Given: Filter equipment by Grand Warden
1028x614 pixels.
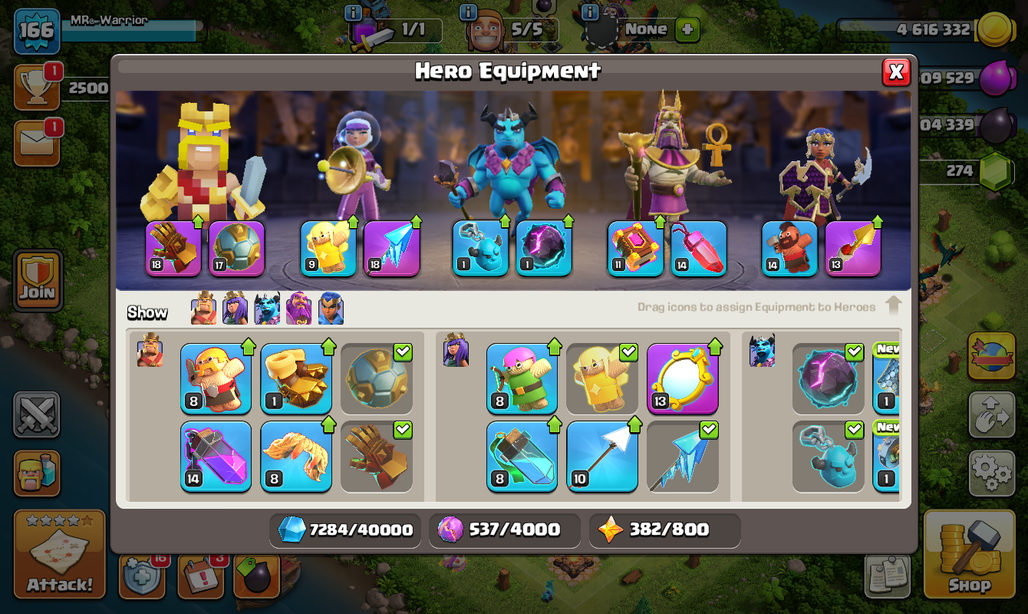Looking at the screenshot, I should pyautogui.click(x=299, y=308).
